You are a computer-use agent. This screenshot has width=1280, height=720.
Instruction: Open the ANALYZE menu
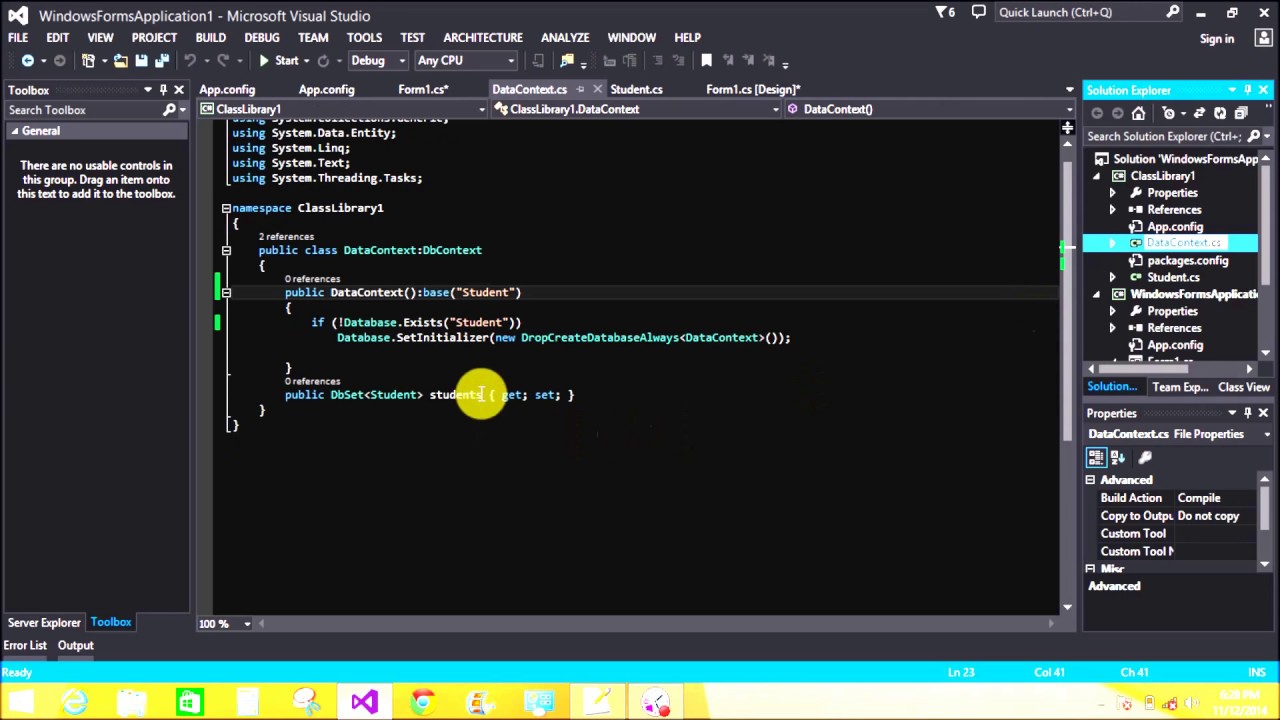565,37
